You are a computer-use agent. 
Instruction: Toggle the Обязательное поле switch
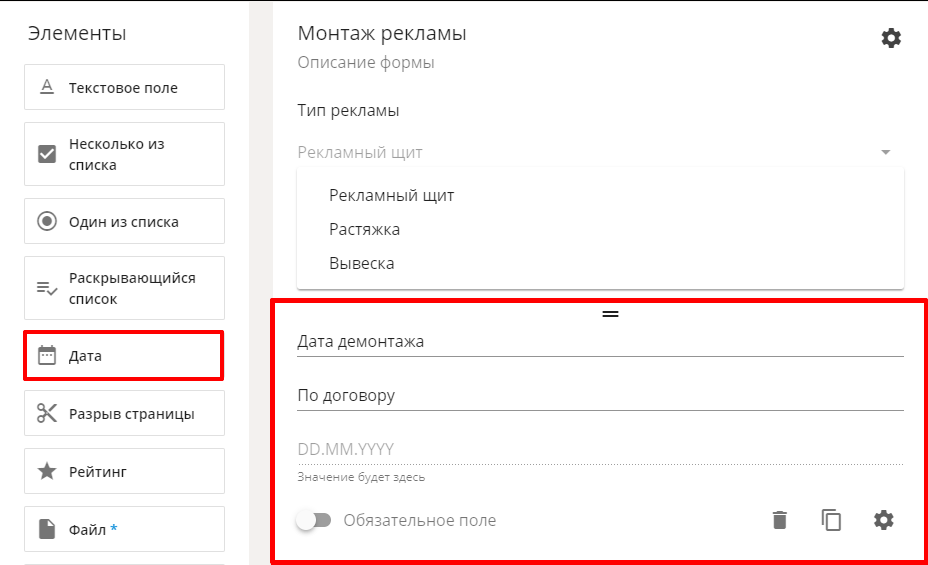[314, 520]
